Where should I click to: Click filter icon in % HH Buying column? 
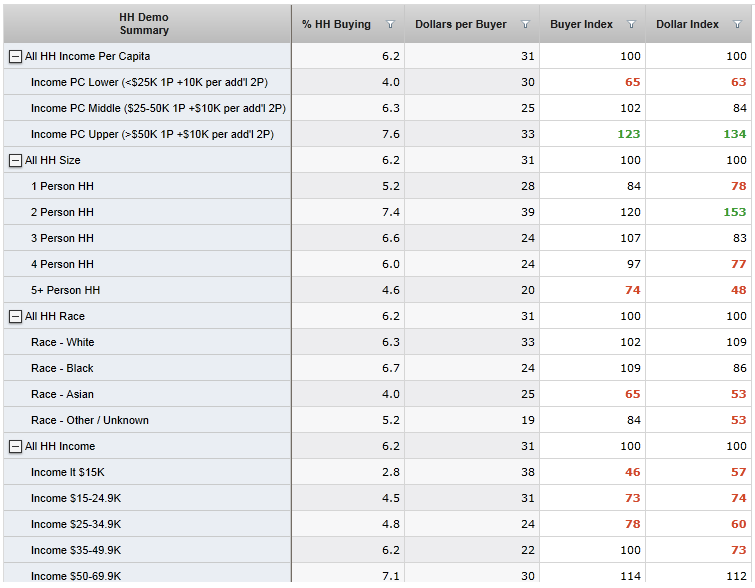point(390,25)
